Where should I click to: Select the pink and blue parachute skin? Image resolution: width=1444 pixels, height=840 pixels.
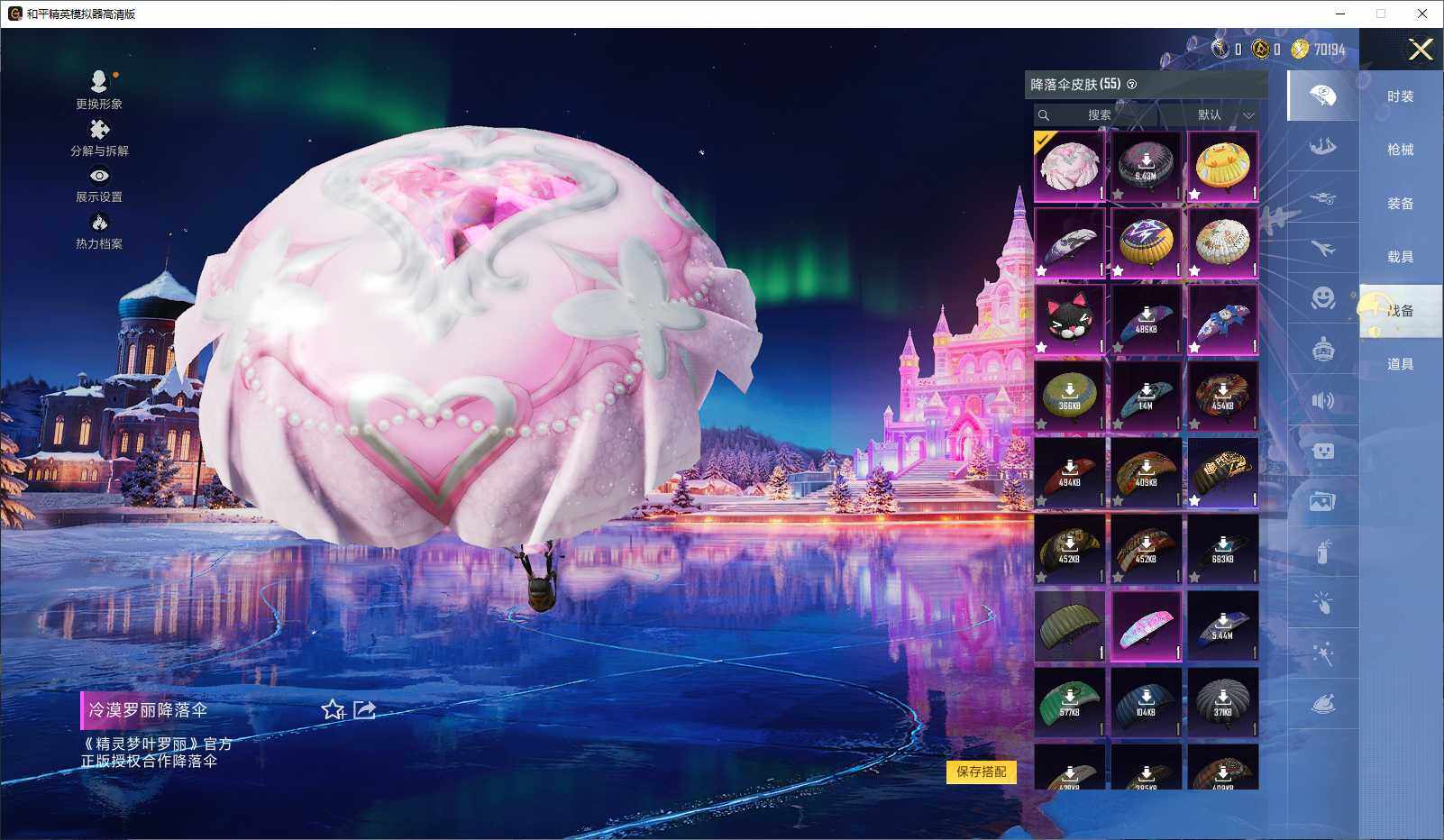(1147, 626)
